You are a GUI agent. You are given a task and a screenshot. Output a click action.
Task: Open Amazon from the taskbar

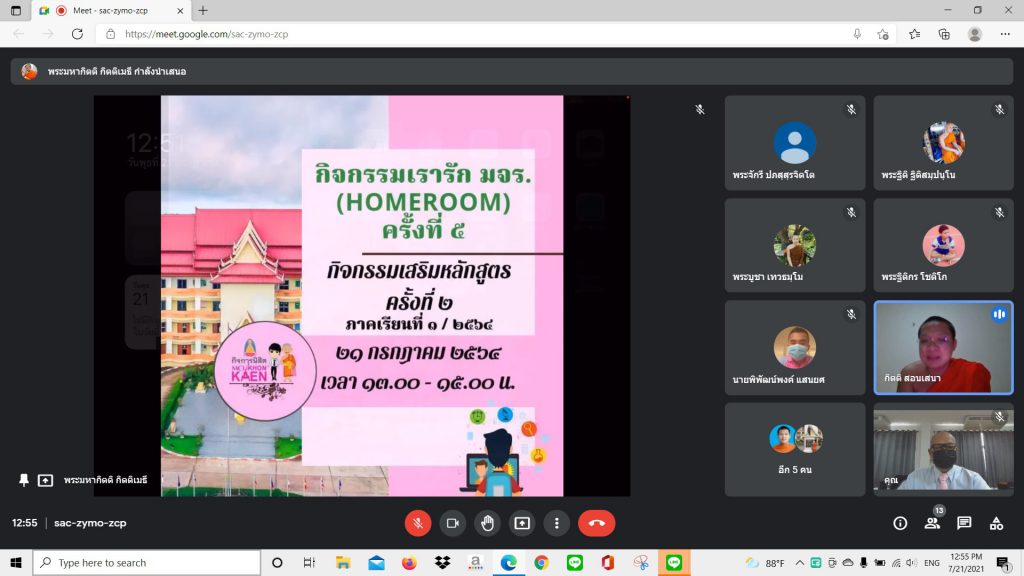[x=475, y=562]
